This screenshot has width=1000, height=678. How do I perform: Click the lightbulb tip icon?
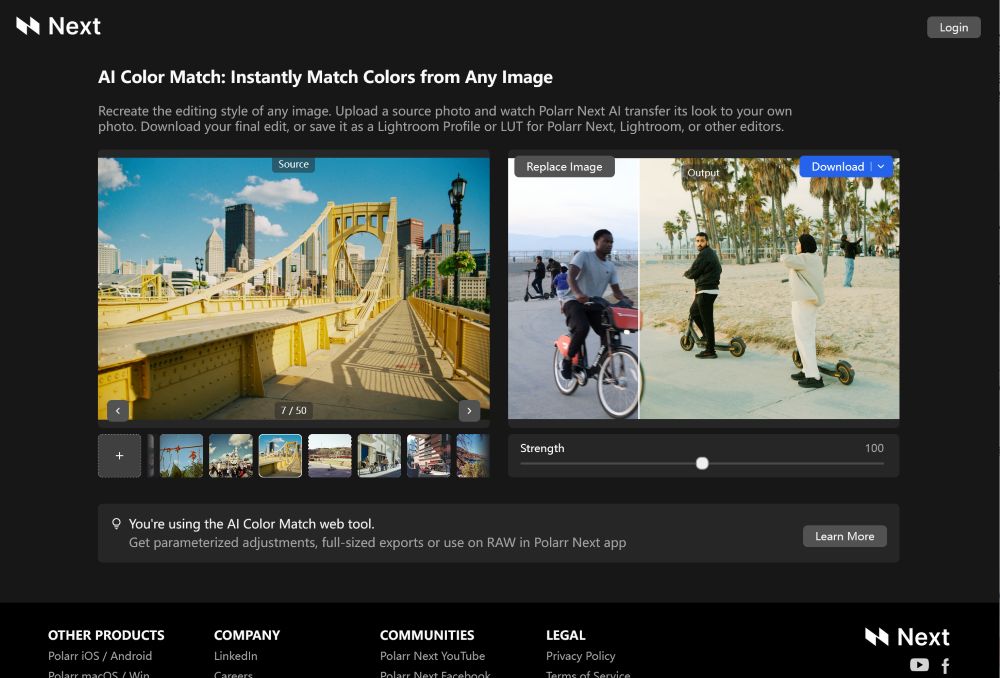(116, 524)
